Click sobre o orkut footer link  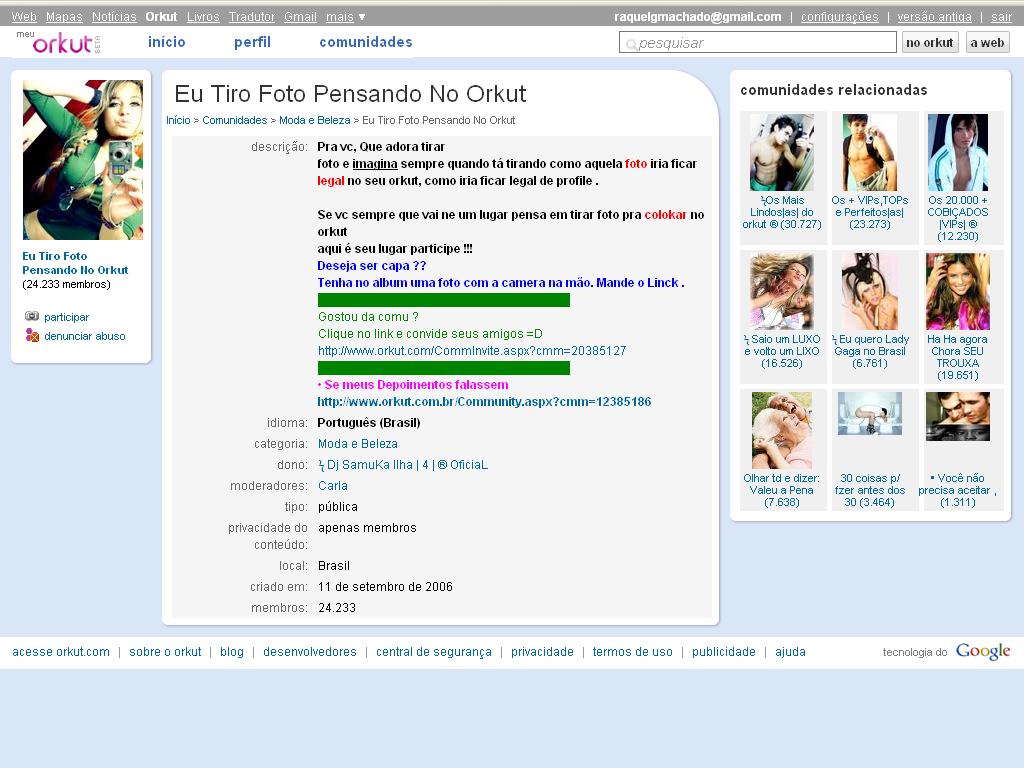tap(165, 652)
